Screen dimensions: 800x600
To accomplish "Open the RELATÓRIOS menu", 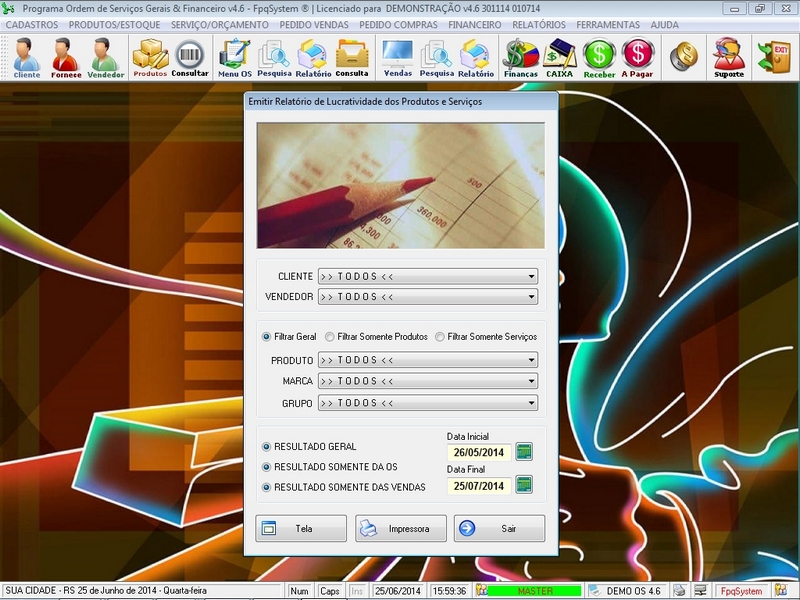I will click(x=539, y=24).
